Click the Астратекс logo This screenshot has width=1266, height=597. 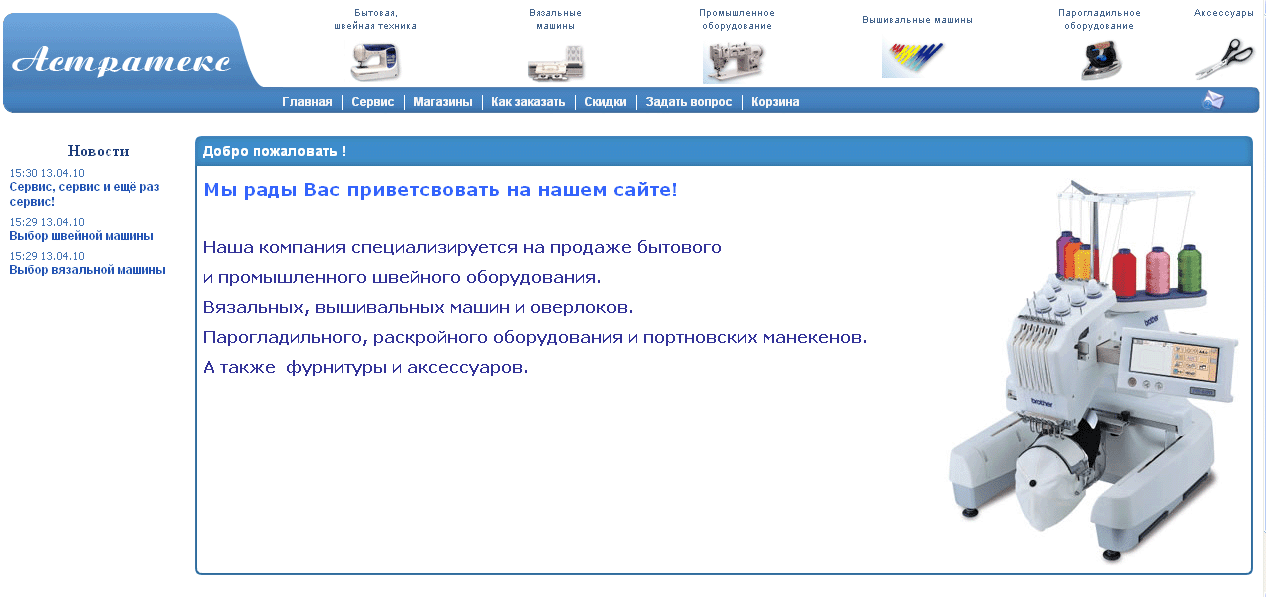point(122,60)
